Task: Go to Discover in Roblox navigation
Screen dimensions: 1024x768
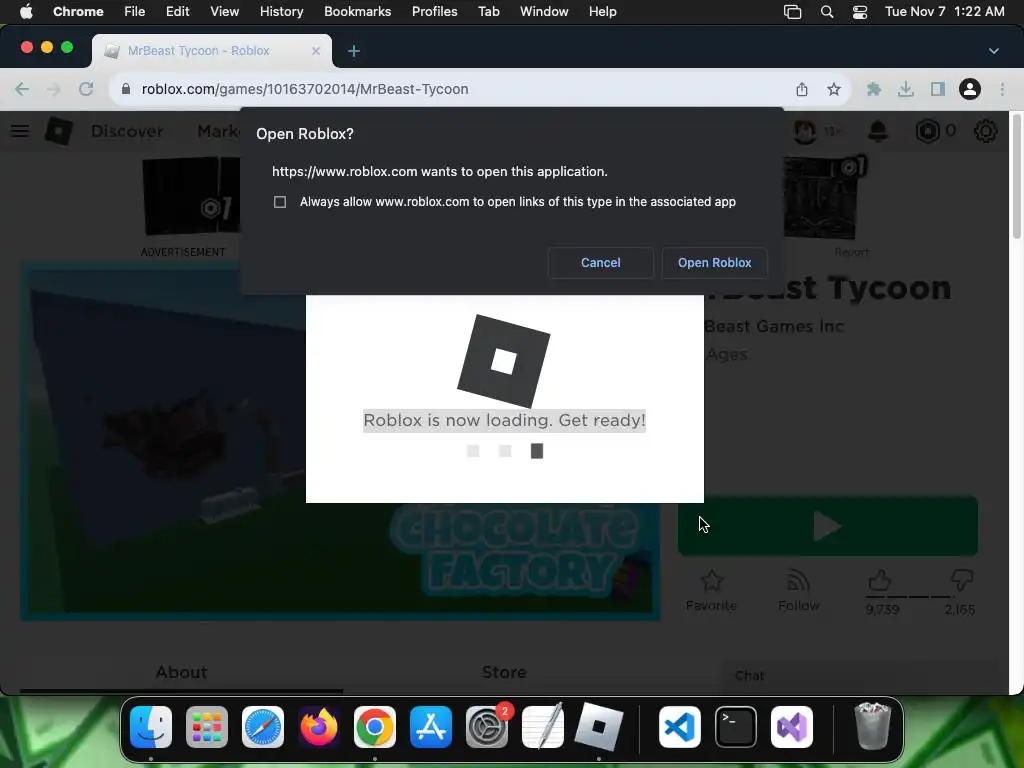Action: pyautogui.click(x=127, y=131)
